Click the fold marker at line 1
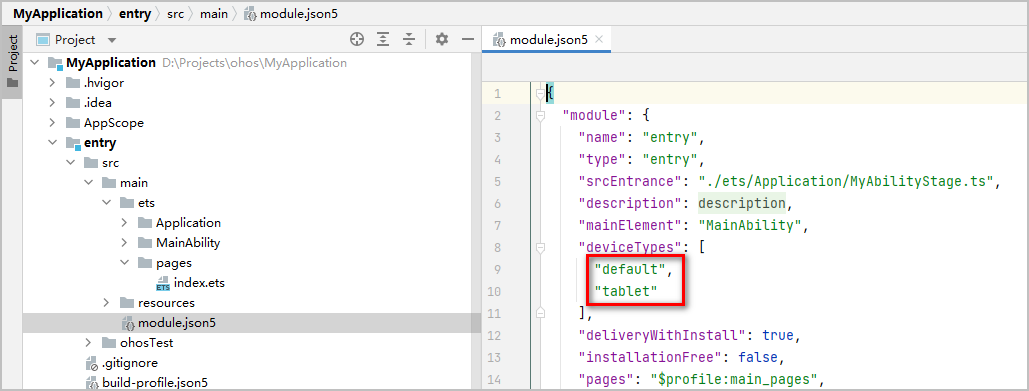The width and height of the screenshot is (1029, 391). [541, 94]
